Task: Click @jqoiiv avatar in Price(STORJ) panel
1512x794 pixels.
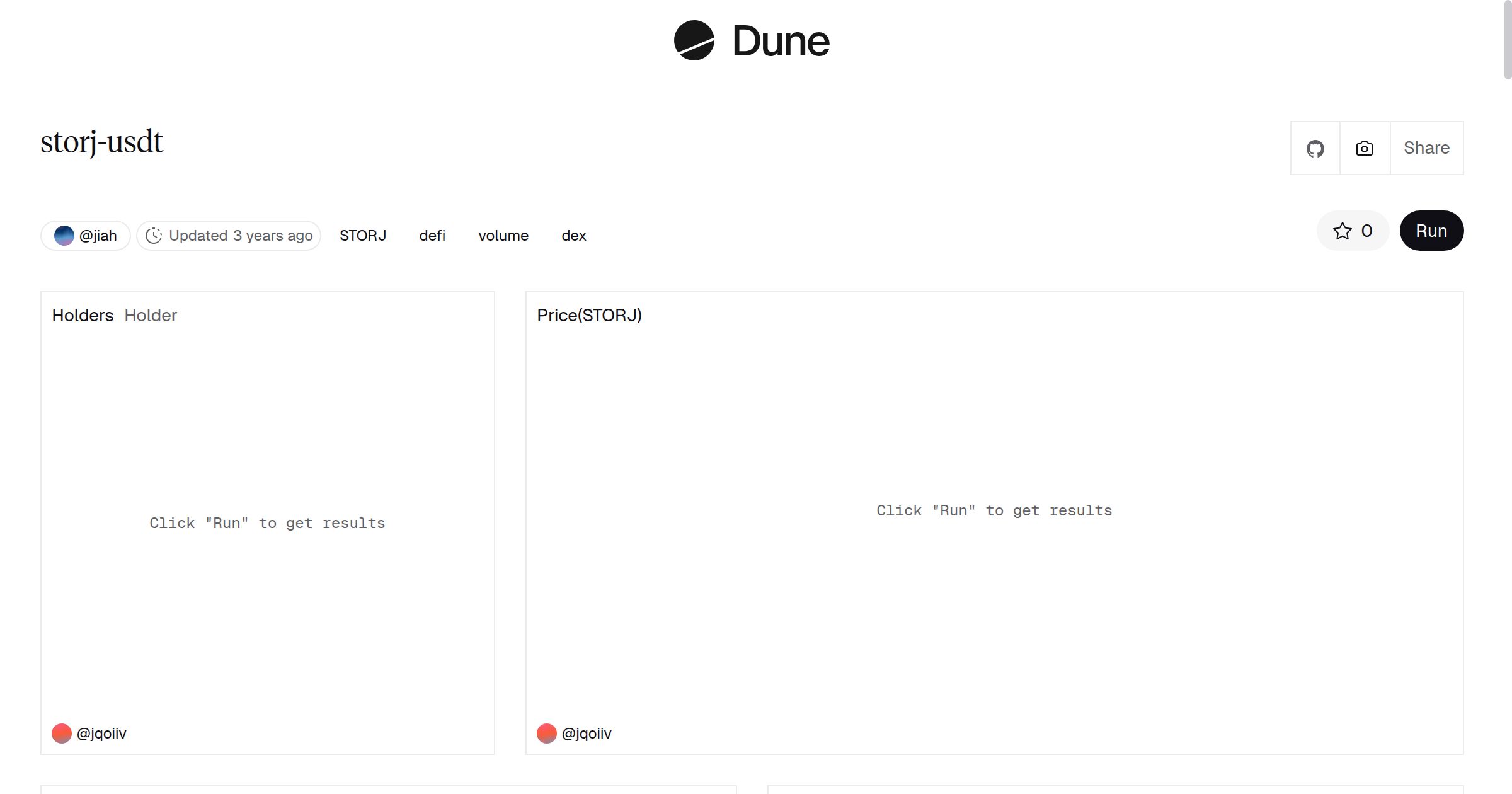Action: pos(547,734)
